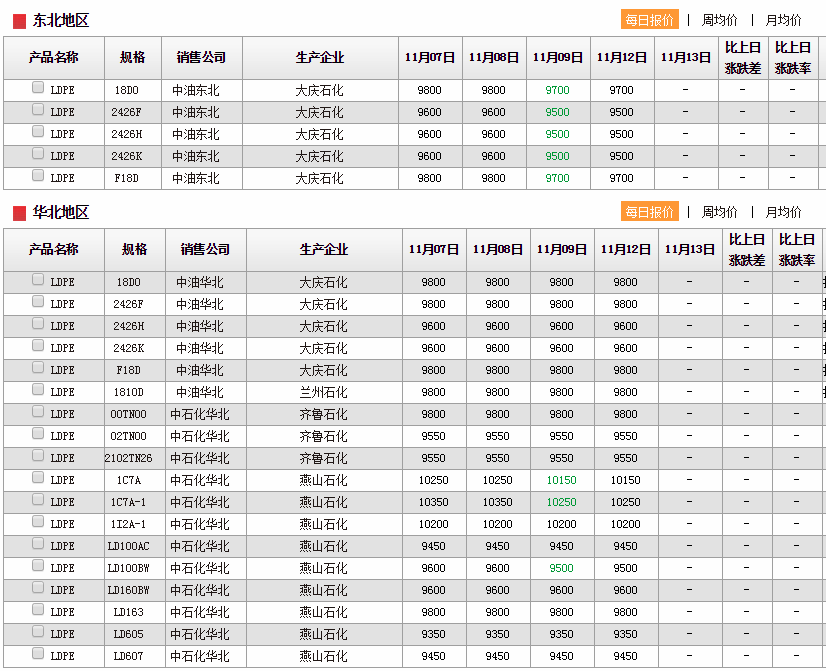Click 兰州石化 producer cell
This screenshot has height=671, width=826.
[x=323, y=392]
